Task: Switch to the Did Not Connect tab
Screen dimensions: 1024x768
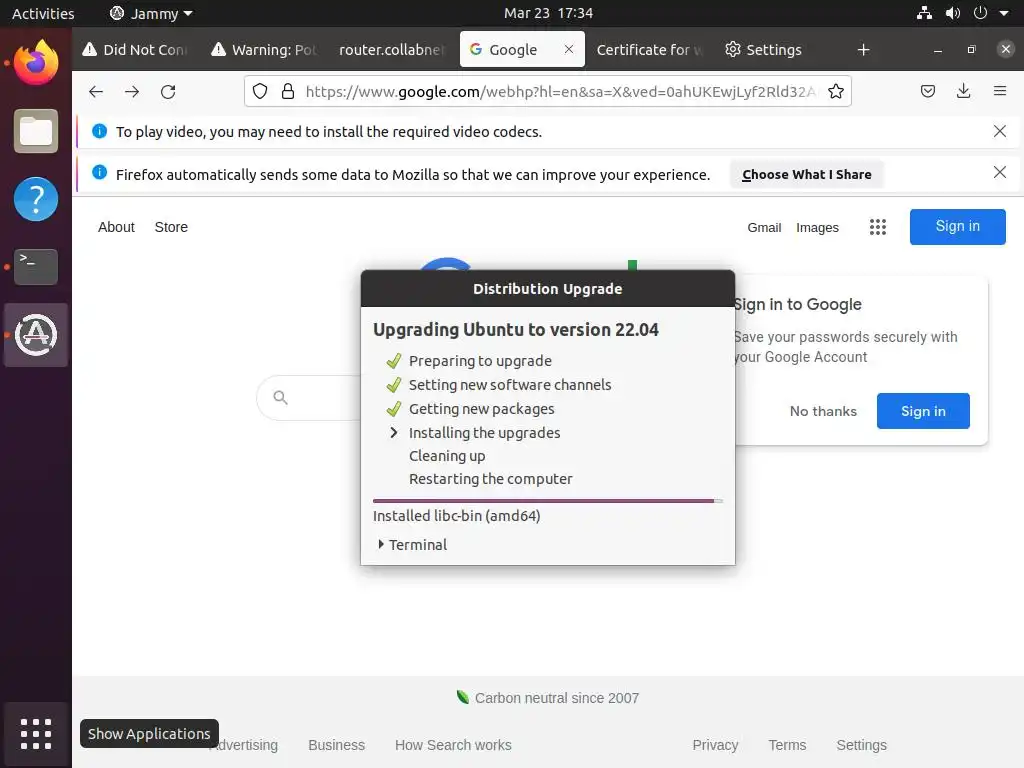Action: [136, 50]
